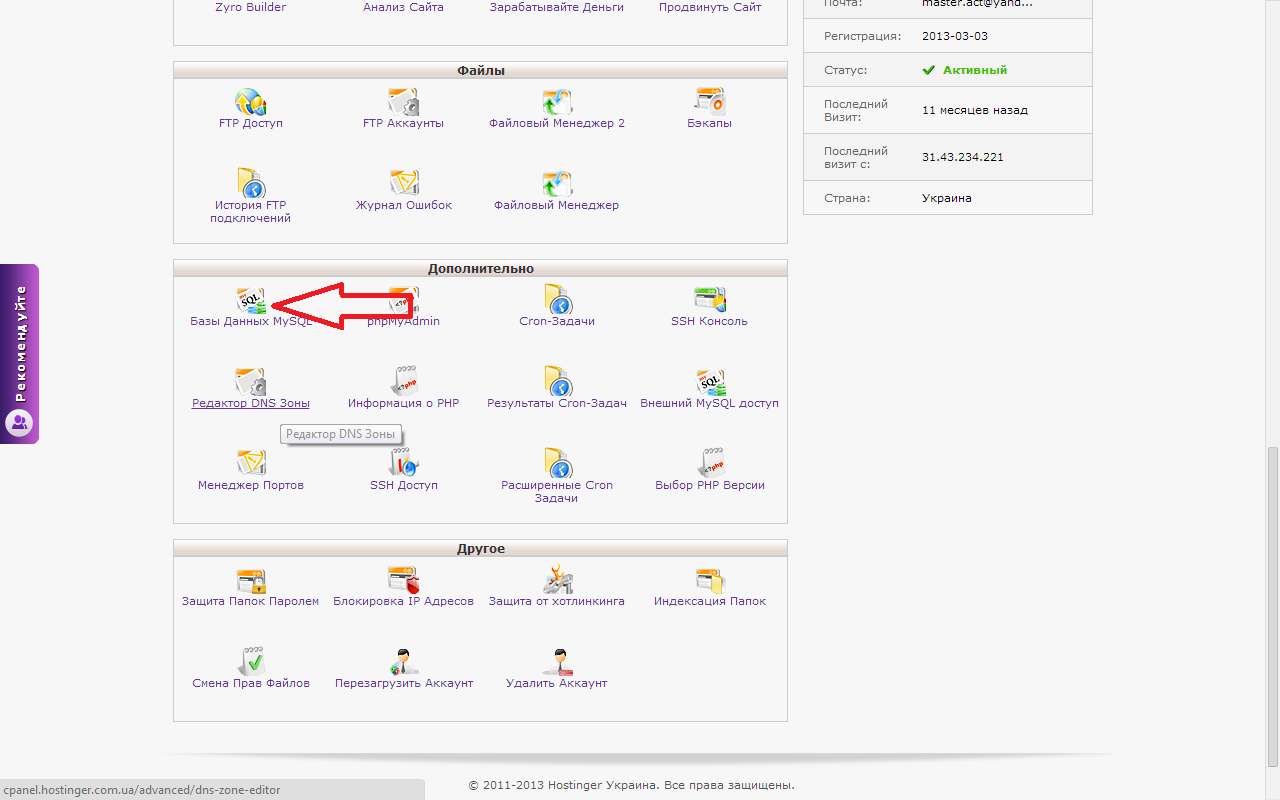Select the 2013-03-03 registration date
This screenshot has width=1280, height=800.
(955, 36)
